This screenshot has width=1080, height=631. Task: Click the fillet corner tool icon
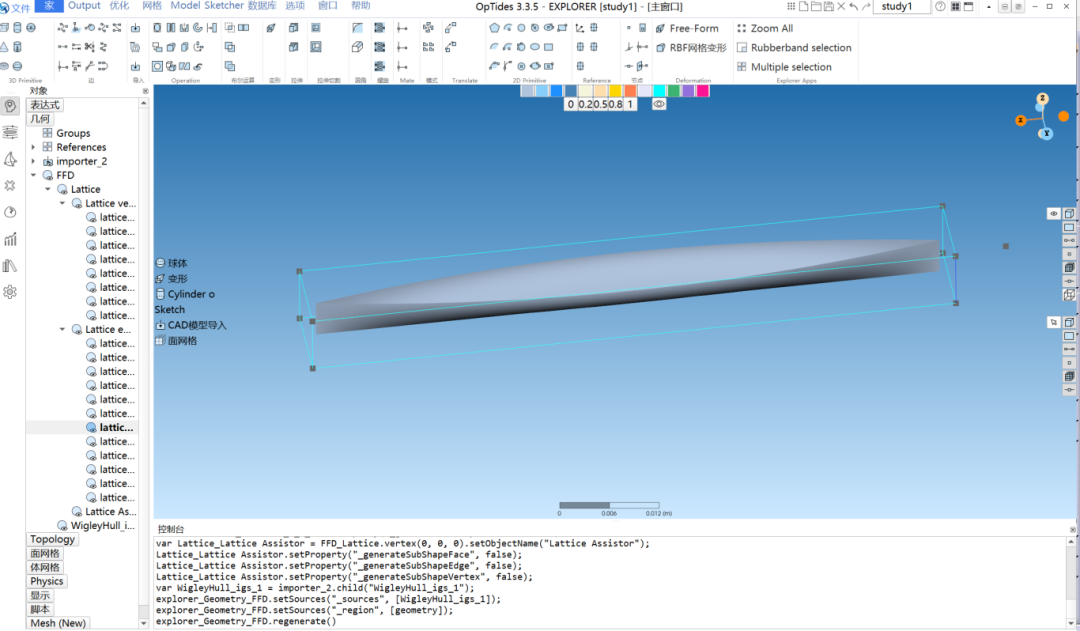(357, 28)
